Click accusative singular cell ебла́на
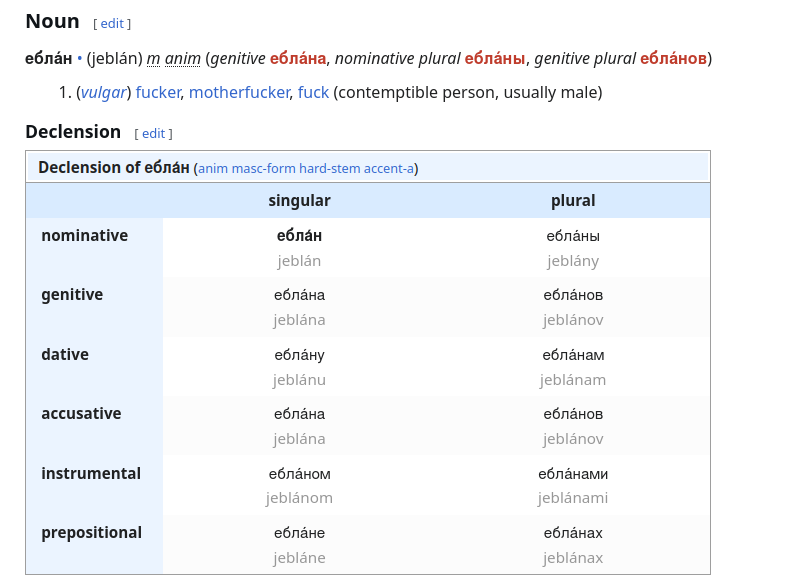This screenshot has width=786, height=586. (x=299, y=414)
